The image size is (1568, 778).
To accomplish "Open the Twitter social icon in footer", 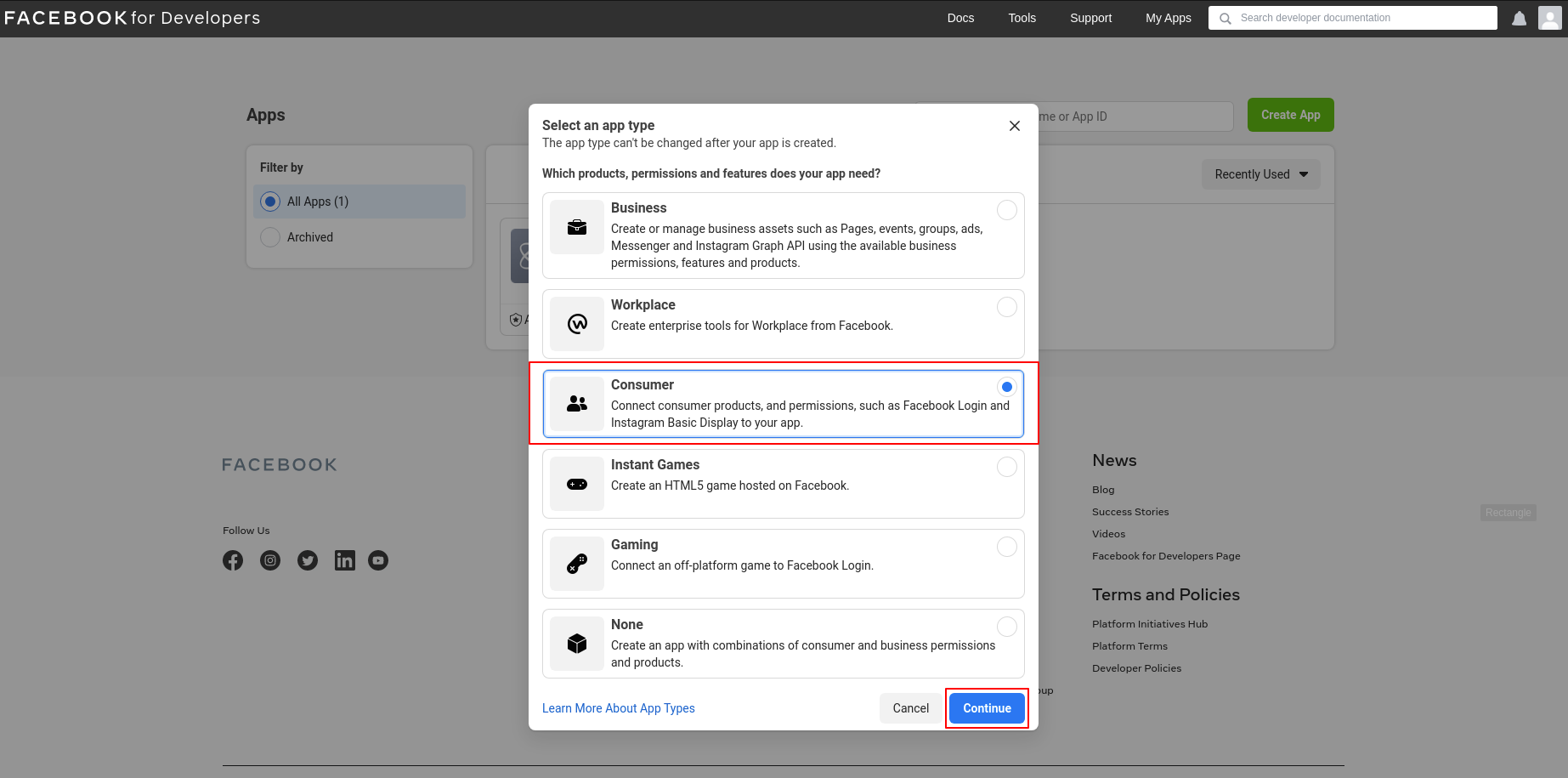I will coord(308,560).
